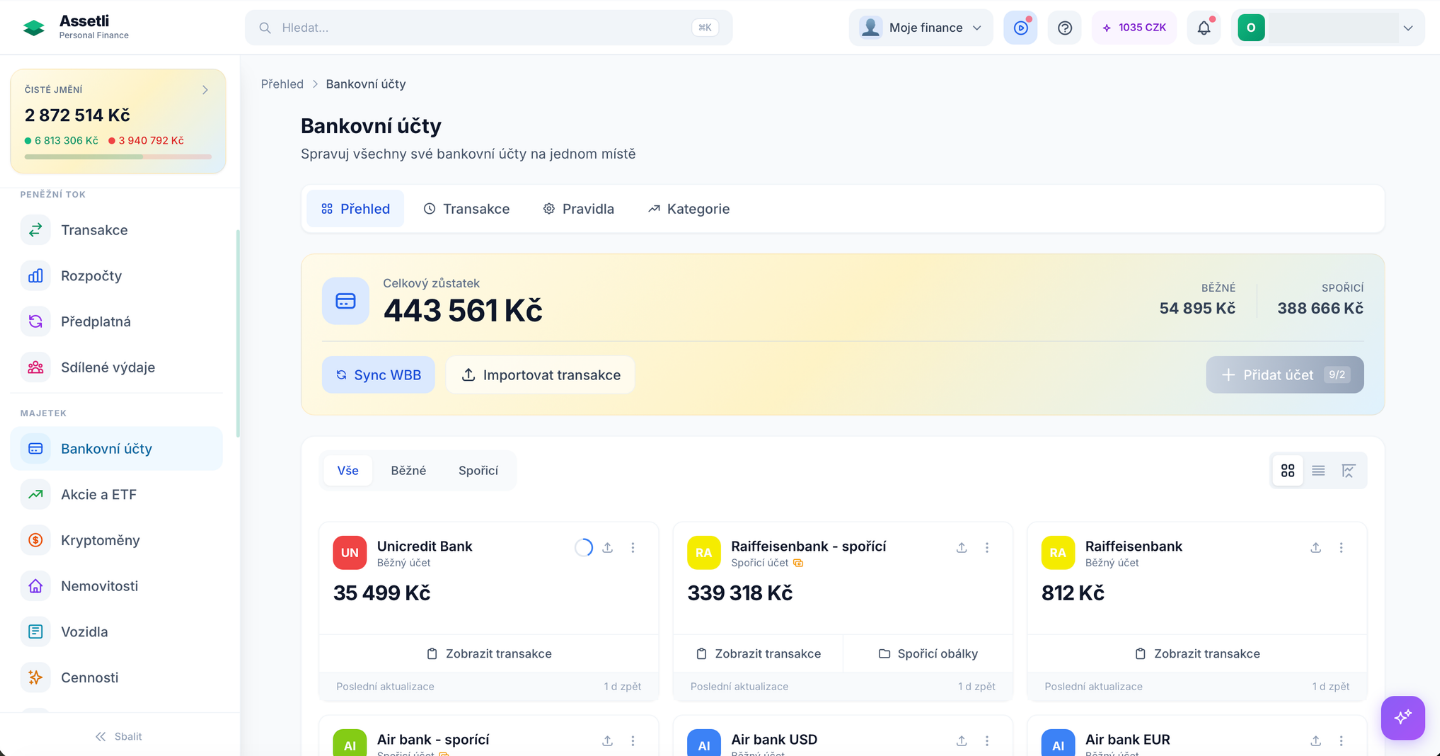Image resolution: width=1440 pixels, height=756 pixels.
Task: Click the total balance card icon
Action: 345,301
